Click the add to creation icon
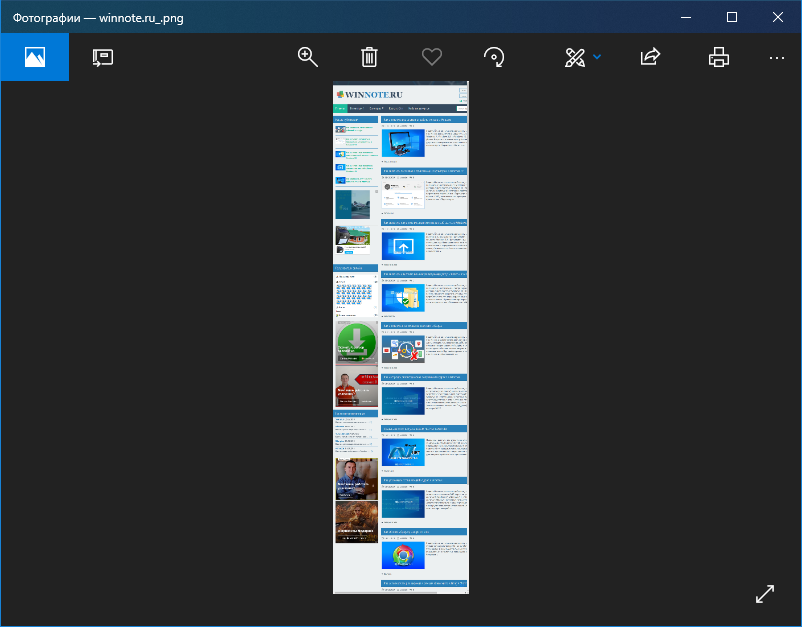Viewport: 802px width, 627px height. pos(102,57)
